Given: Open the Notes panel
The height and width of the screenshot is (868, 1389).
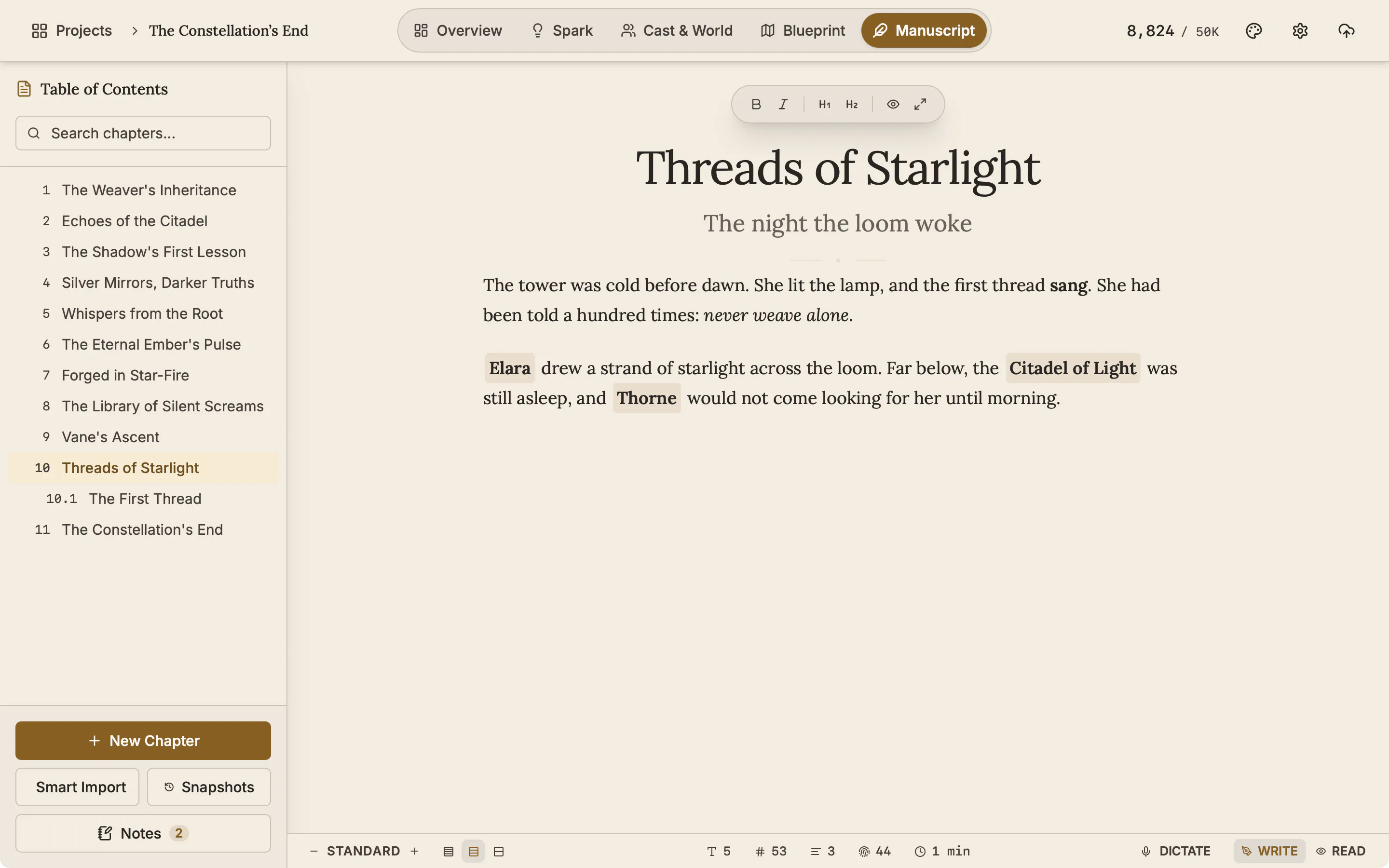Looking at the screenshot, I should coord(143,833).
